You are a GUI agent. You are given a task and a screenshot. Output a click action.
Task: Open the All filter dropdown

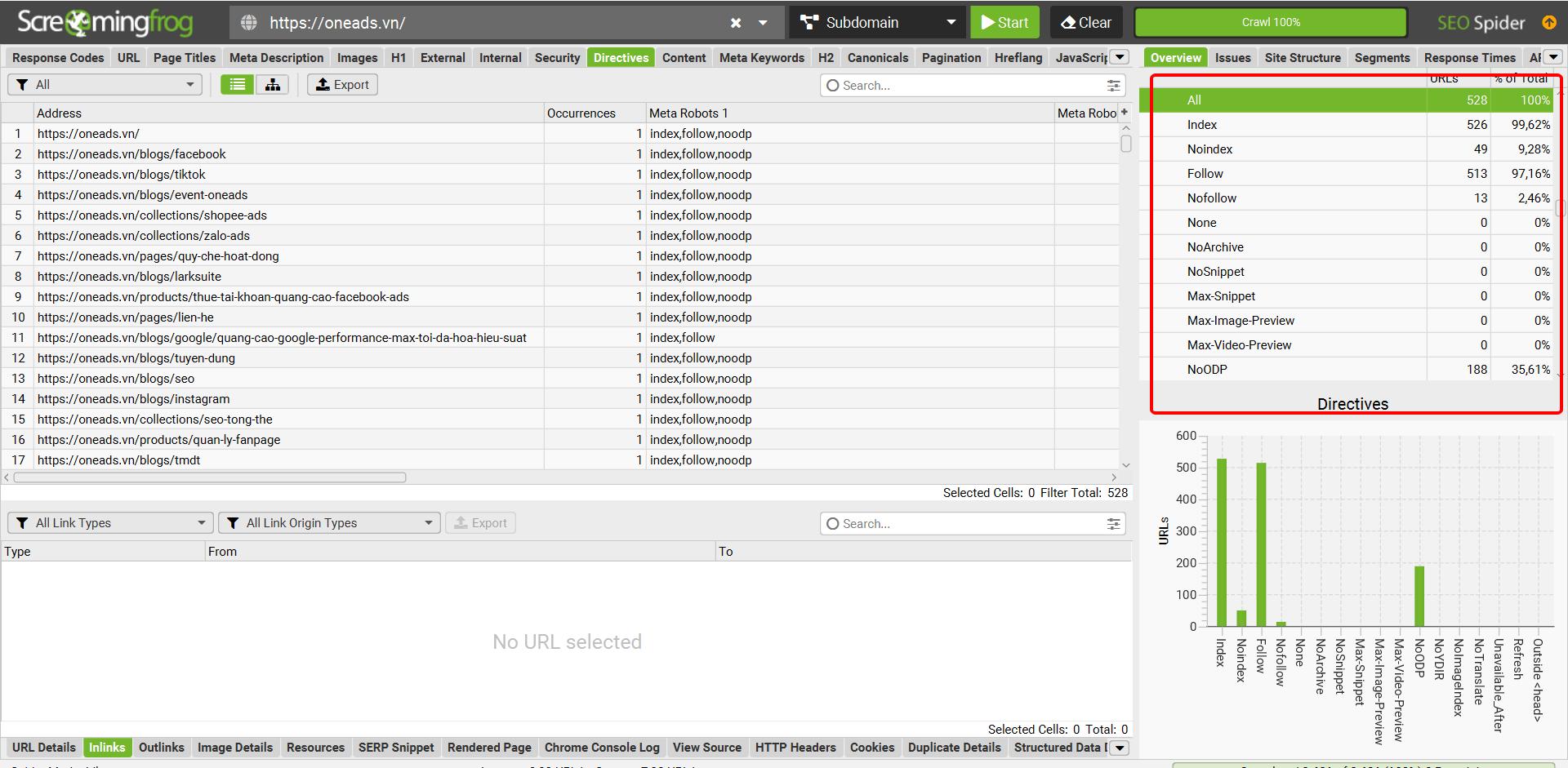tap(105, 84)
